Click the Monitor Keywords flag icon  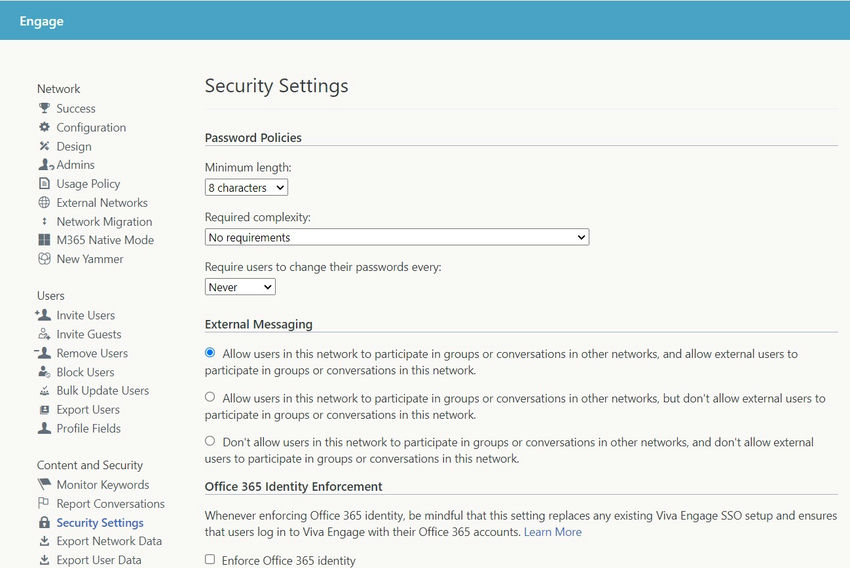point(44,484)
